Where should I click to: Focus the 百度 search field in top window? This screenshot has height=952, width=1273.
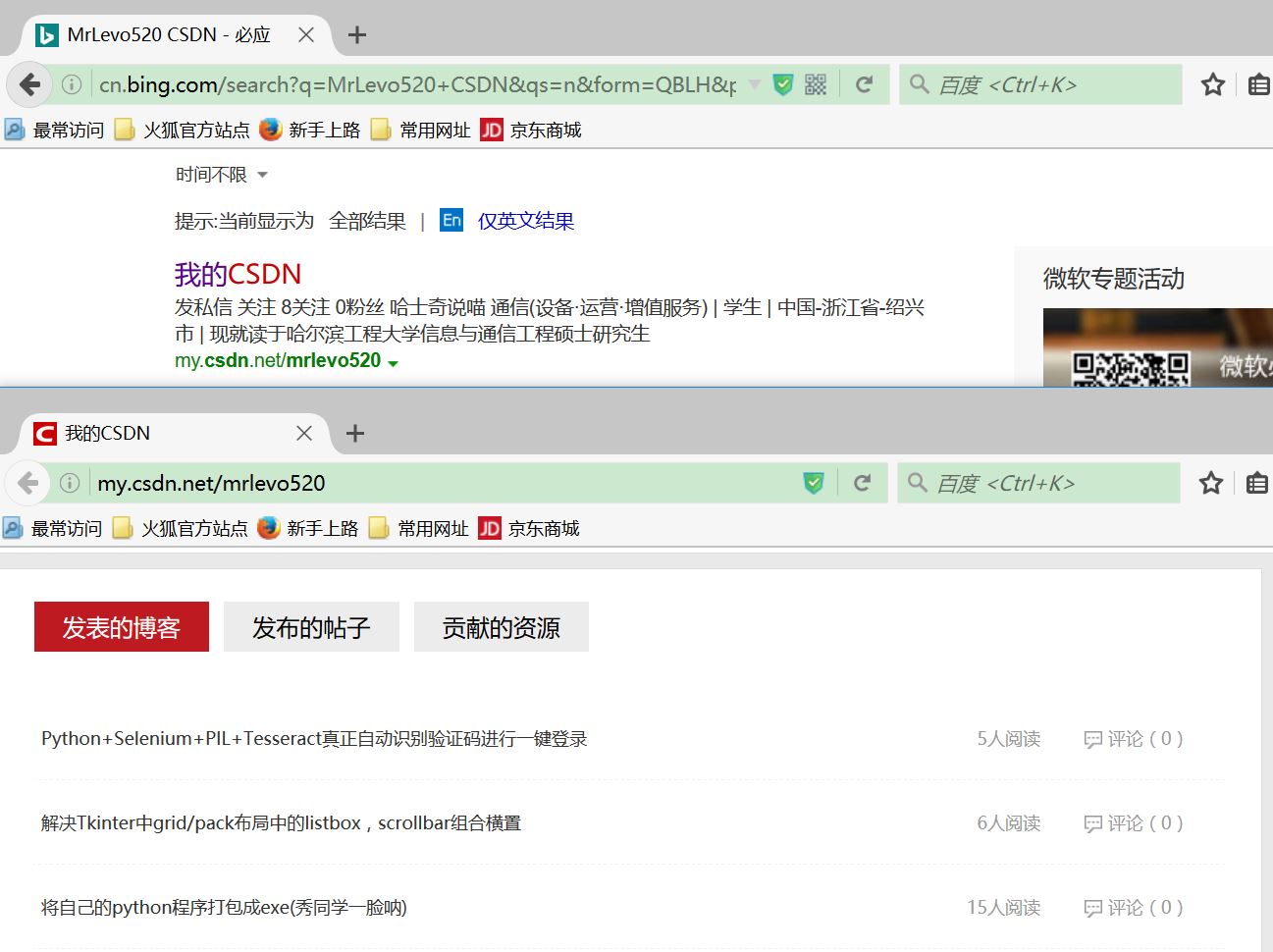pyautogui.click(x=1040, y=84)
